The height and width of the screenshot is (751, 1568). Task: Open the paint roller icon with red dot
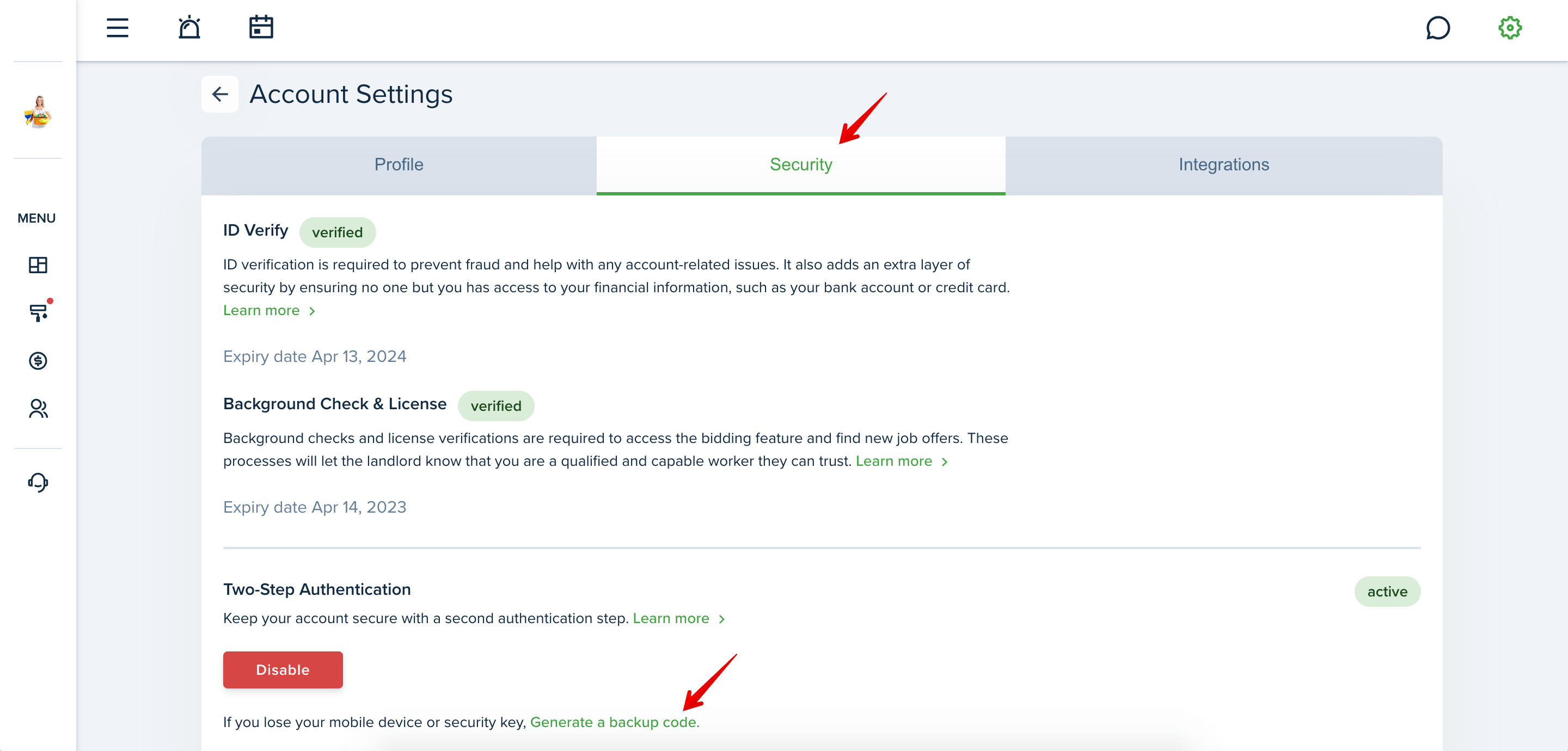click(38, 312)
